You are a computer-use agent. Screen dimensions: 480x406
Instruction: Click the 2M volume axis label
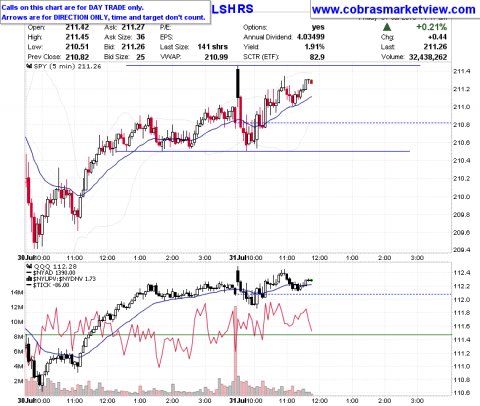point(19,381)
